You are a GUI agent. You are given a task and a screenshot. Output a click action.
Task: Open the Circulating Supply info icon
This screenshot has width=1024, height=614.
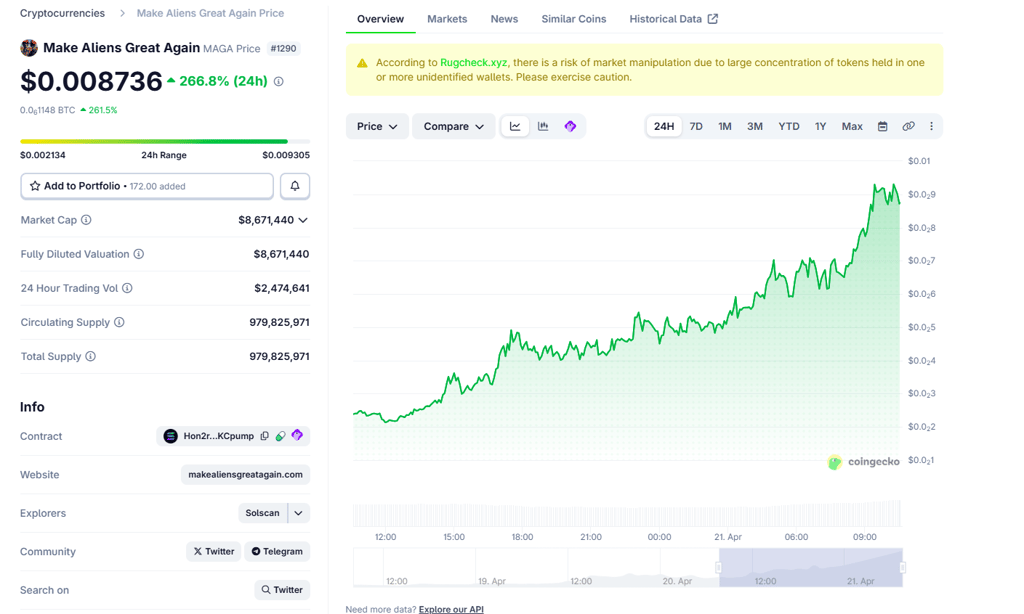tap(119, 322)
